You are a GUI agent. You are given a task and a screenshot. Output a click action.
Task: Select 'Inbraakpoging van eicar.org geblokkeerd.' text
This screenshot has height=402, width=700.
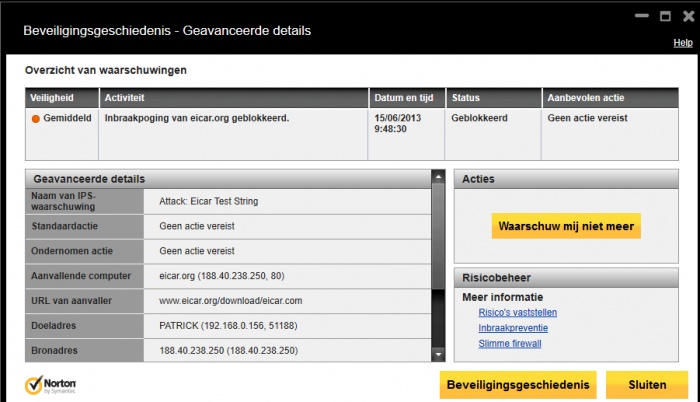pos(197,118)
